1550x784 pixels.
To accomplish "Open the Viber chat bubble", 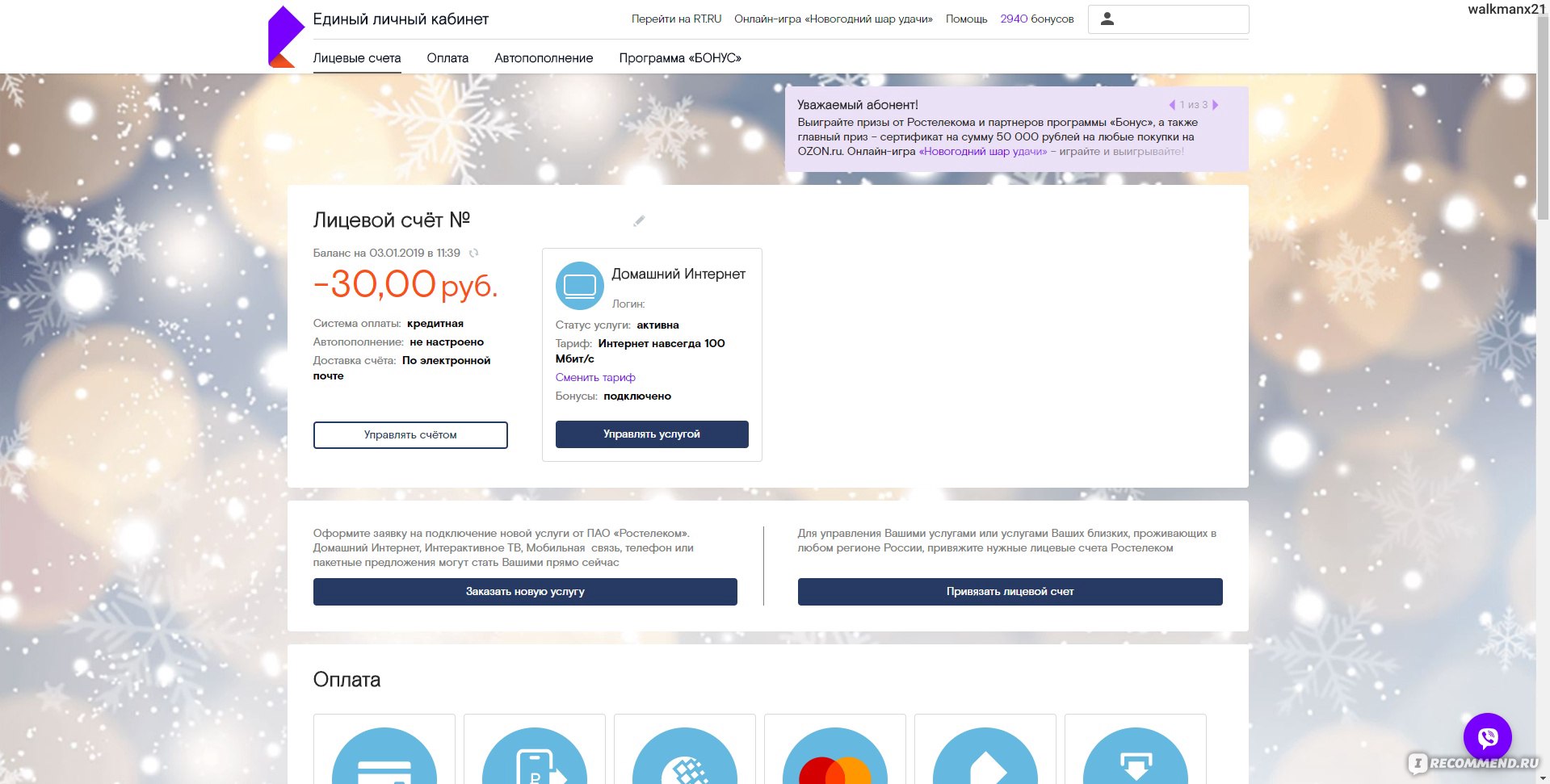I will [x=1487, y=737].
